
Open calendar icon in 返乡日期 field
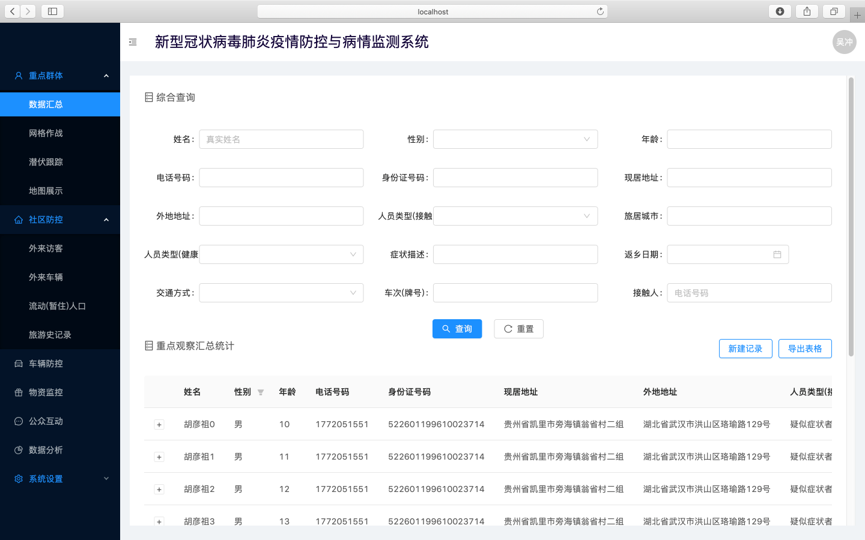point(777,254)
